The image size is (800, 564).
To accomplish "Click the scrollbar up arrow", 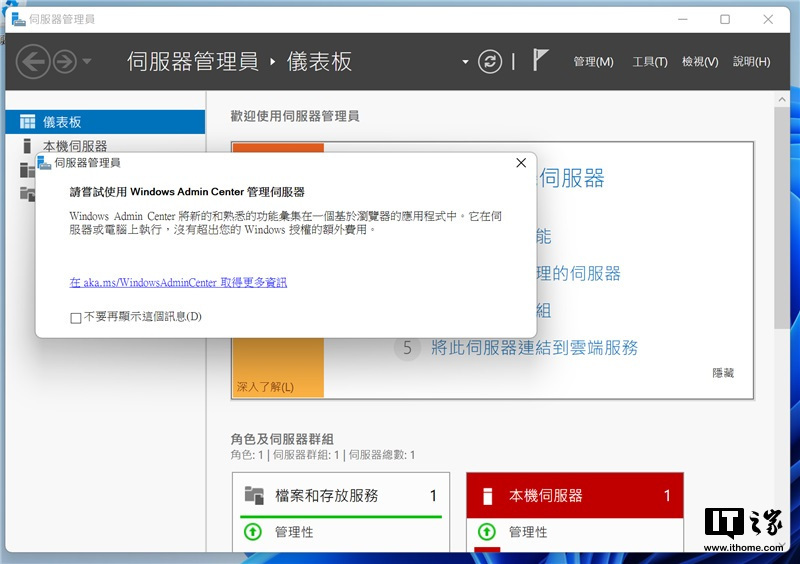I will pos(782,100).
